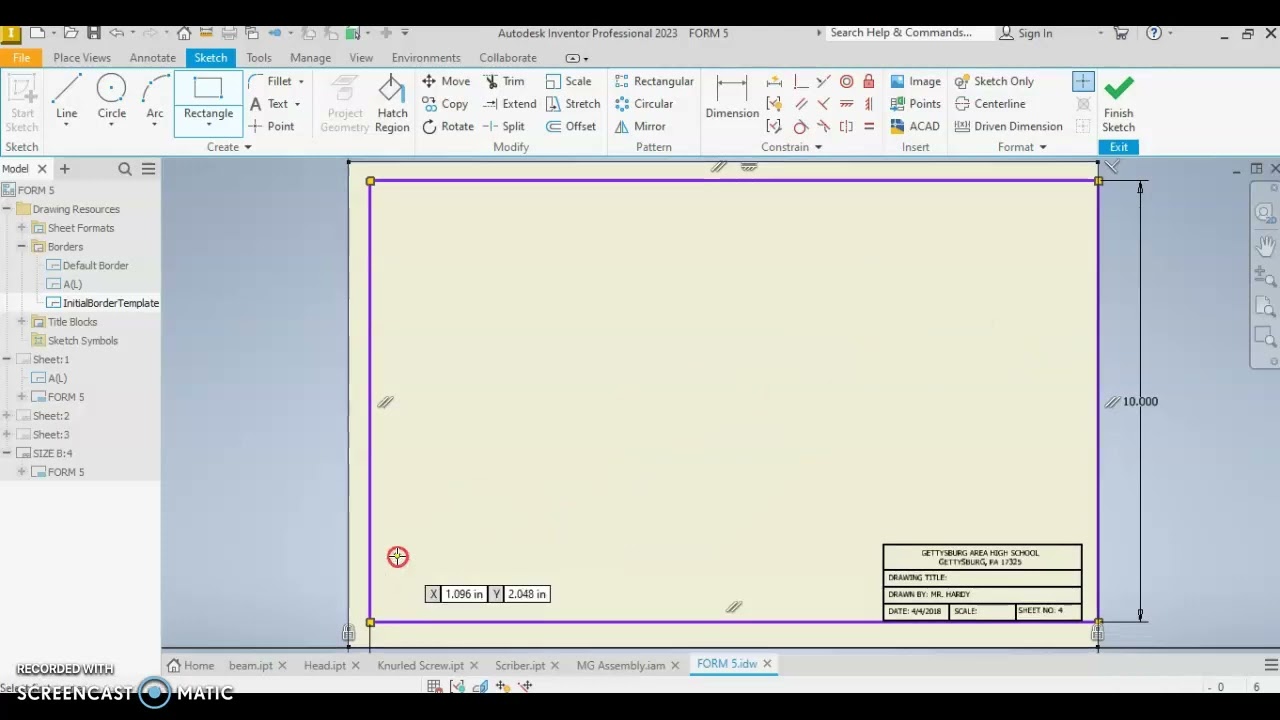Click Sign In link
Screen dimensions: 1280x720
(x=1027, y=33)
